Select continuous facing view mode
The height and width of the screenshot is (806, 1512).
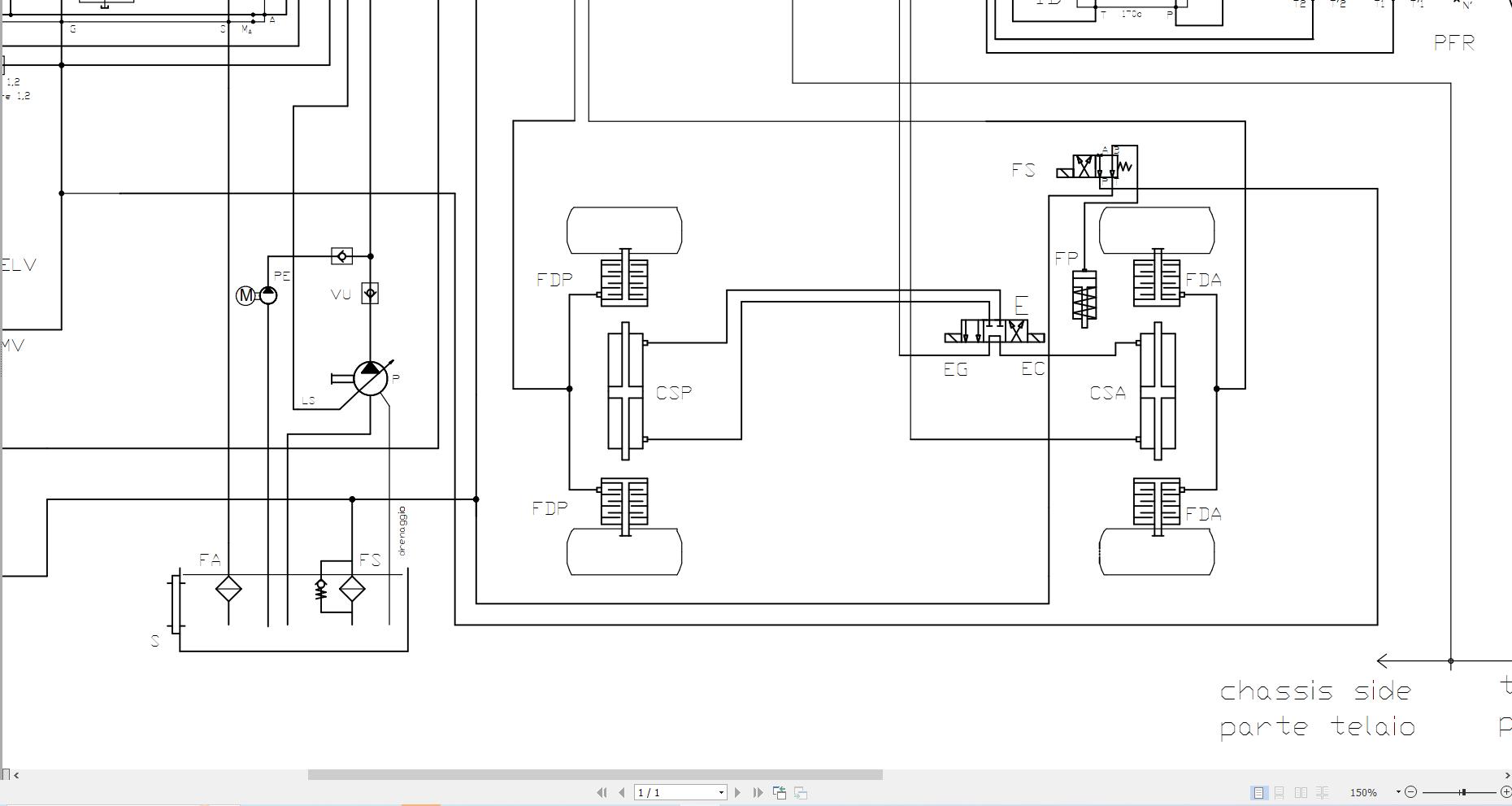[x=1323, y=792]
